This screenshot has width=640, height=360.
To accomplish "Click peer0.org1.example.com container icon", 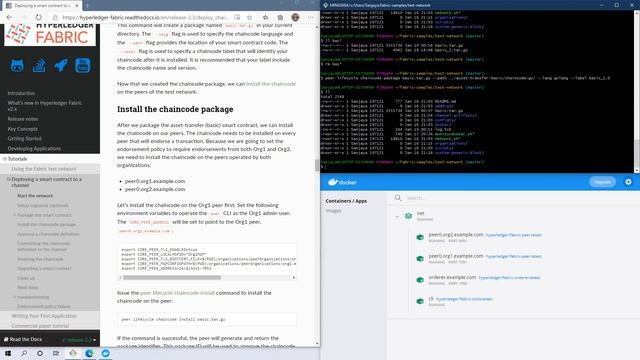I will click(420, 258).
